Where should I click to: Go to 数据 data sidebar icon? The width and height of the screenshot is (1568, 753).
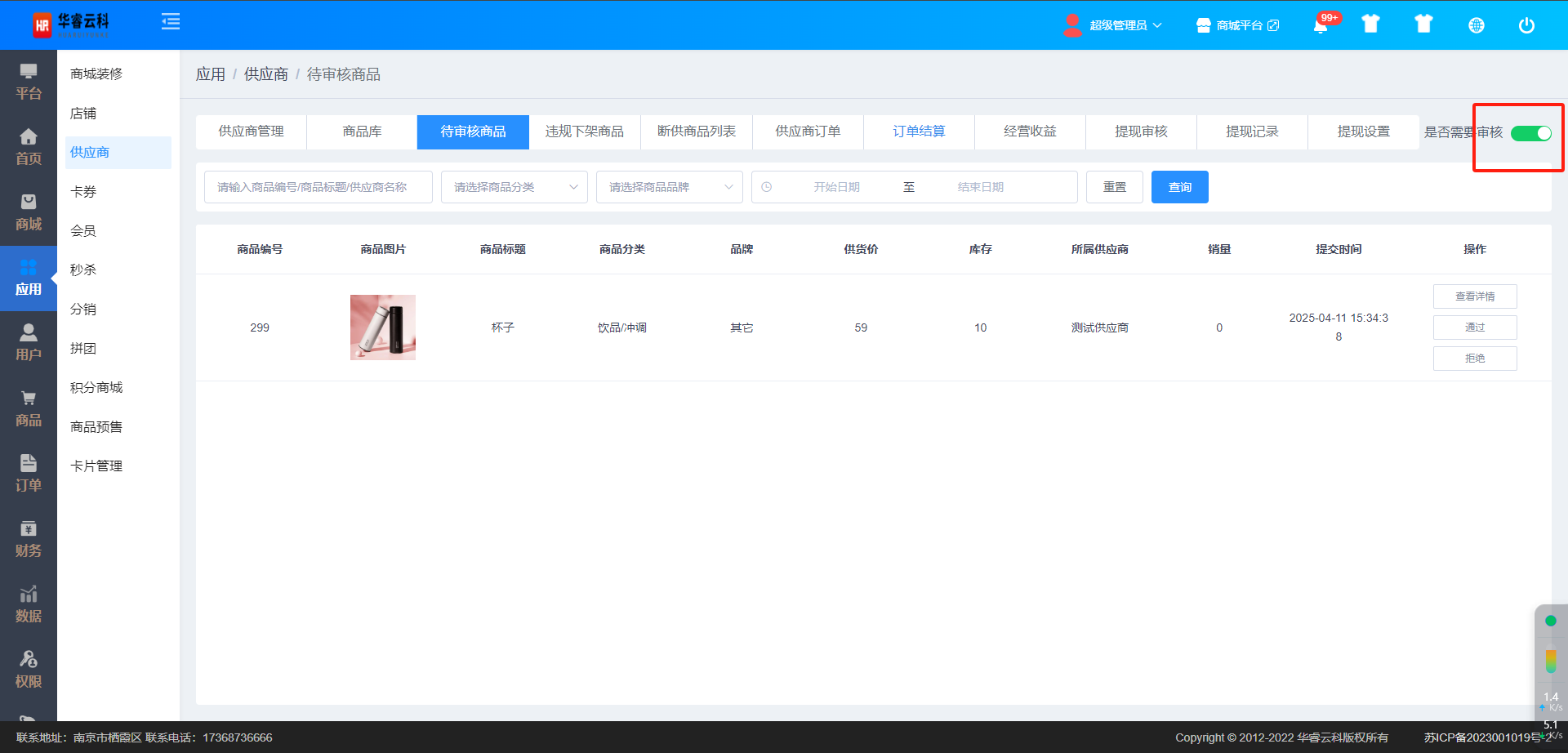click(x=29, y=604)
